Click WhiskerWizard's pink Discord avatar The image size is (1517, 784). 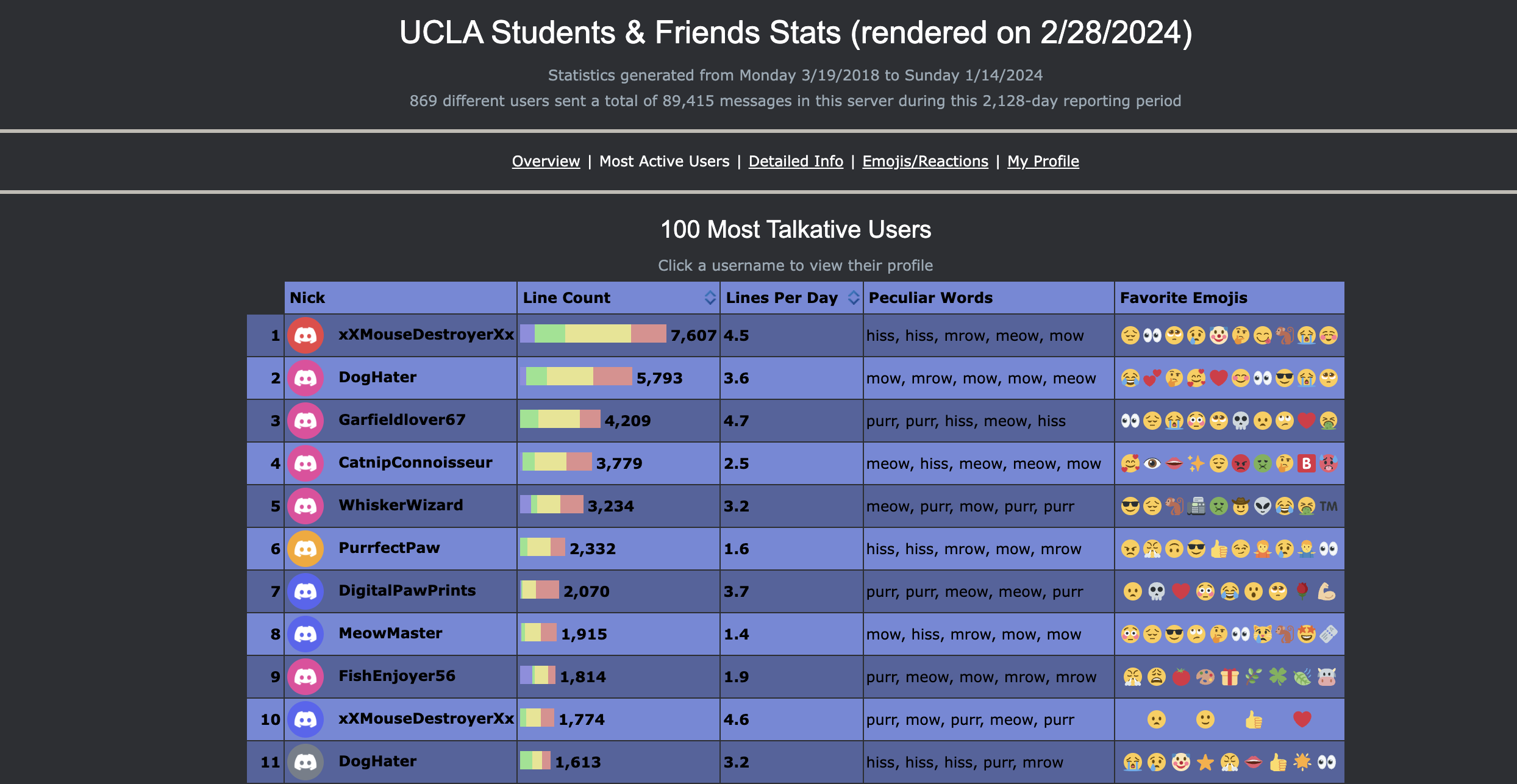[305, 506]
